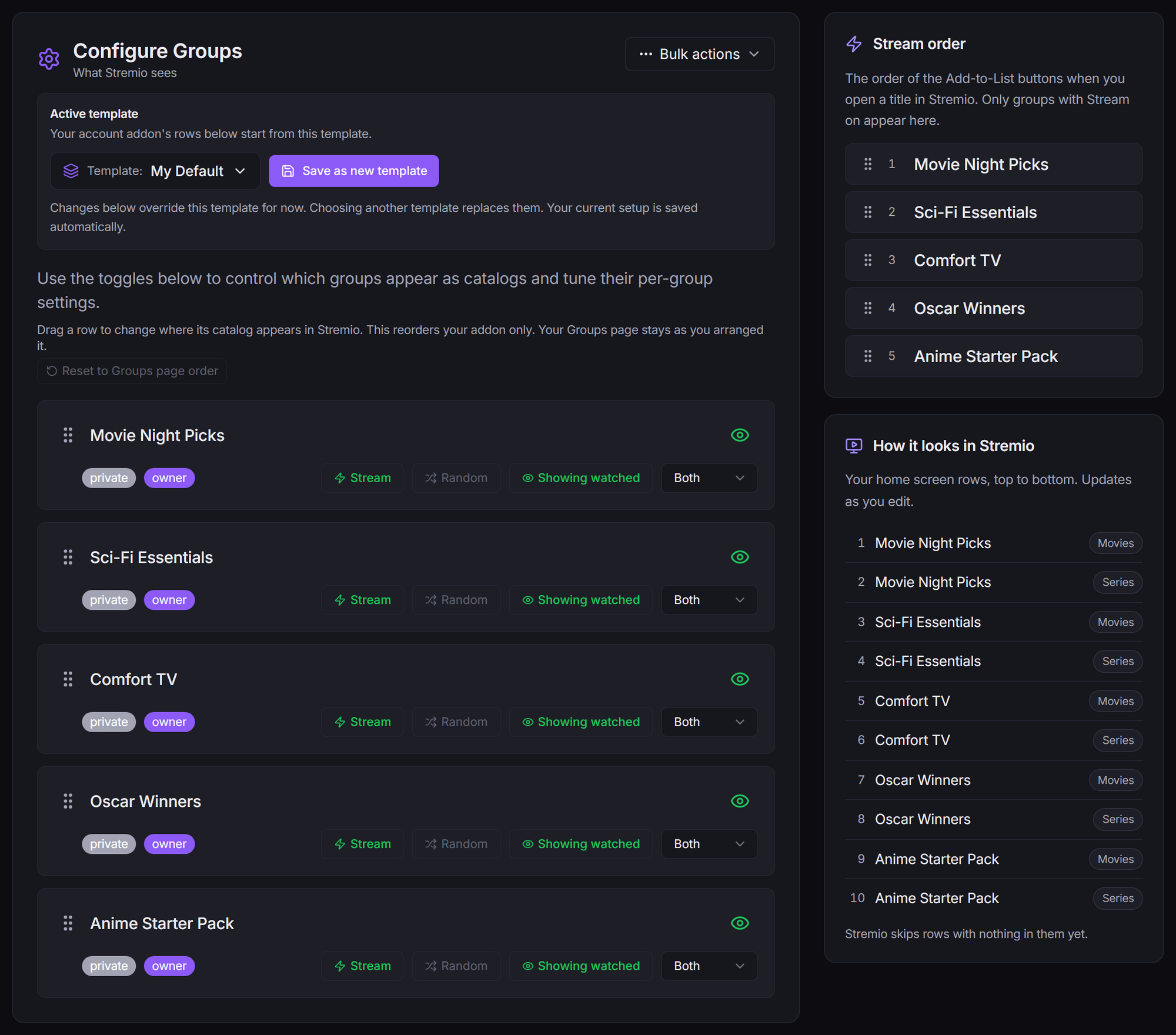Select the Comfort TV Series preview row

coord(994,740)
